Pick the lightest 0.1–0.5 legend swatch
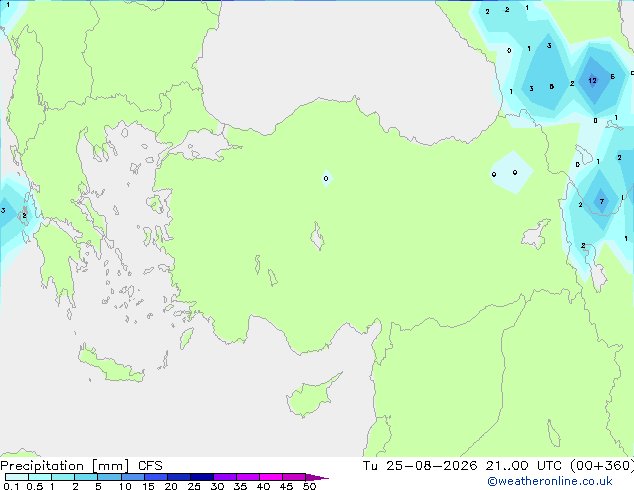 (17, 477)
